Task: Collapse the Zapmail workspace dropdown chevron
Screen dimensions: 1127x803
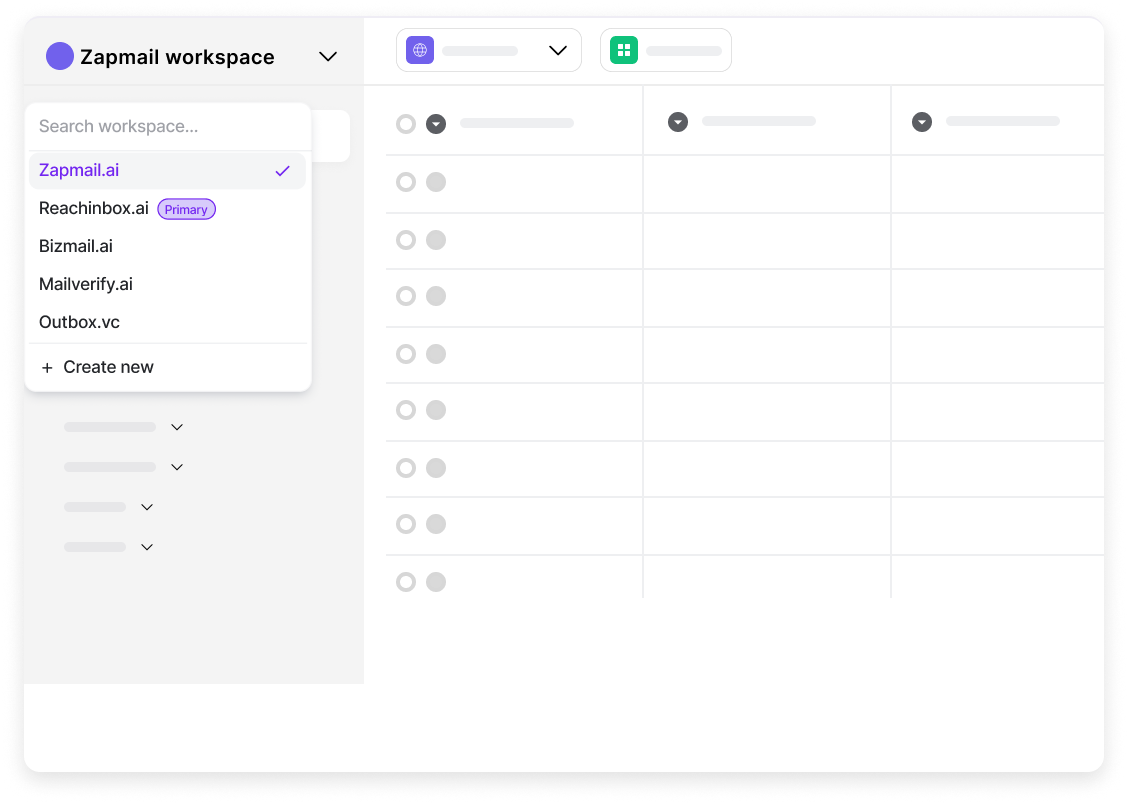Action: pyautogui.click(x=328, y=57)
